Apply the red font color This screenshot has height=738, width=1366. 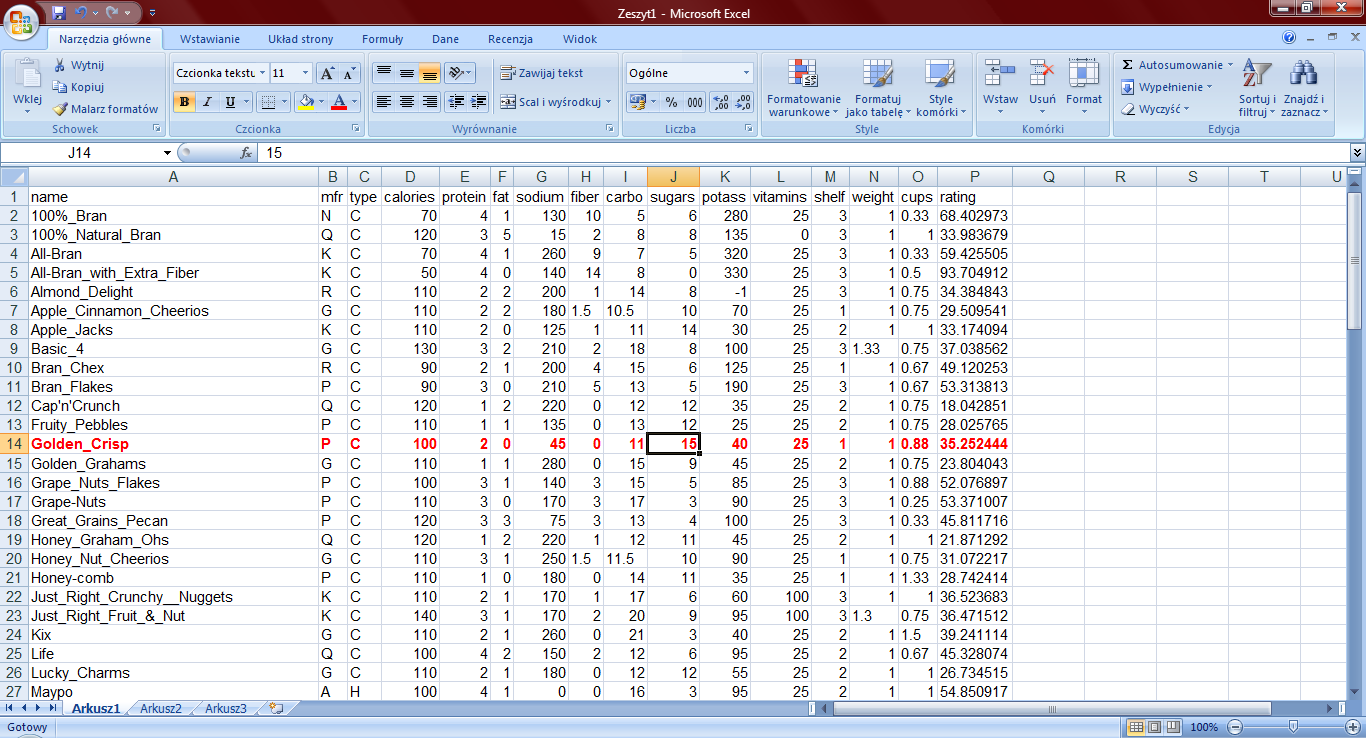[x=340, y=102]
